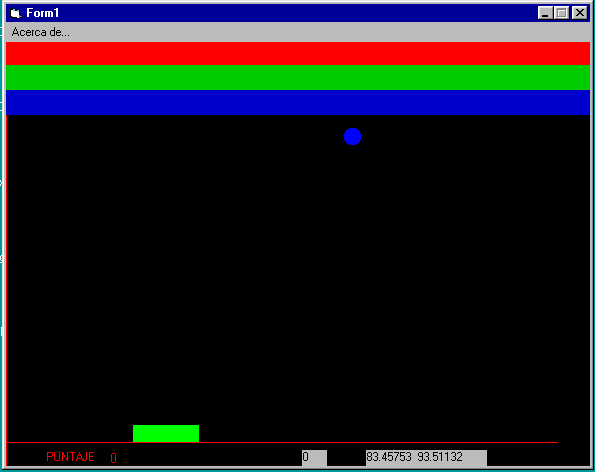This screenshot has width=595, height=472.
Task: Click the Form1 application icon in title bar
Action: point(16,13)
